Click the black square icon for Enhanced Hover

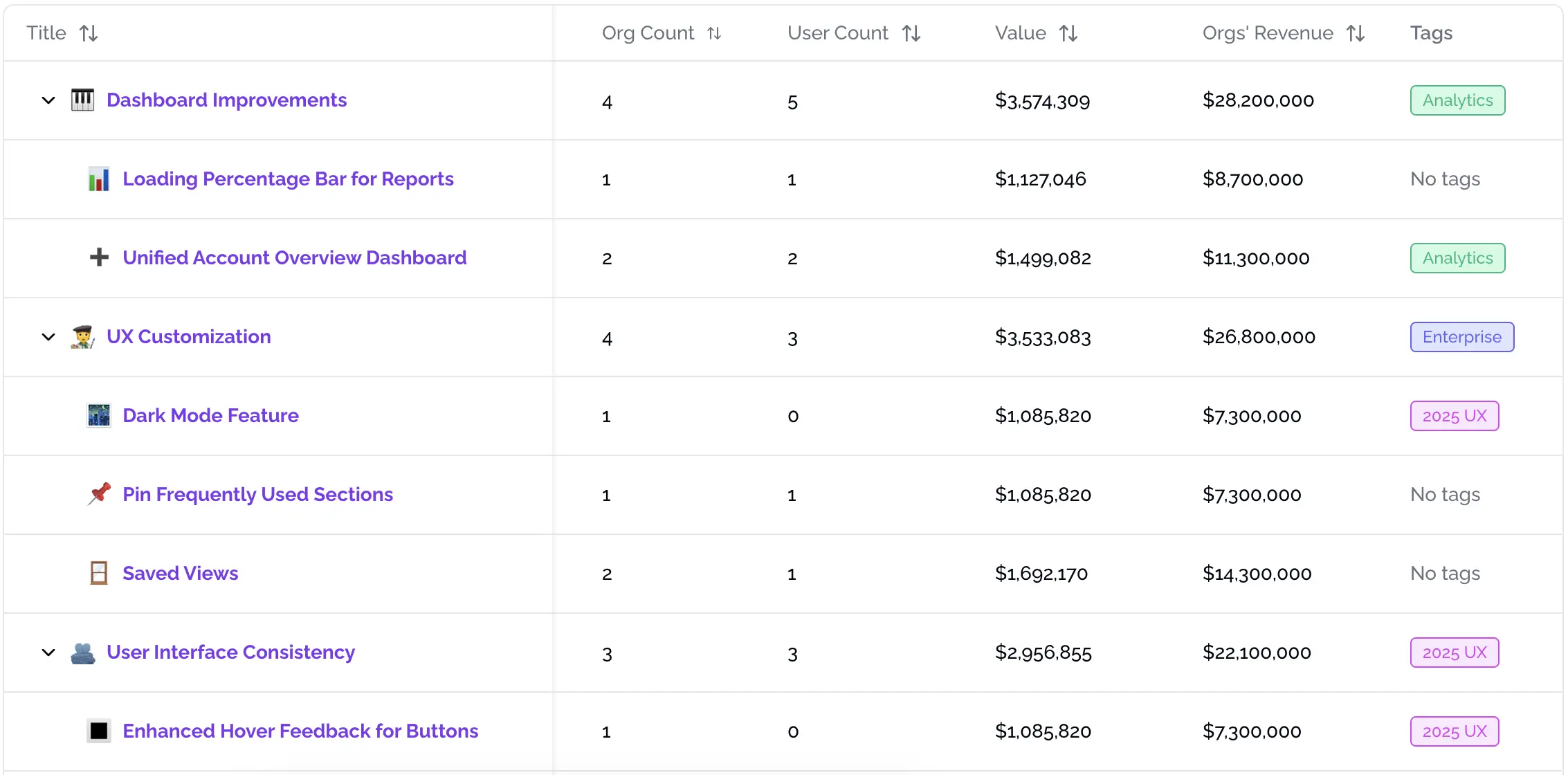click(99, 731)
